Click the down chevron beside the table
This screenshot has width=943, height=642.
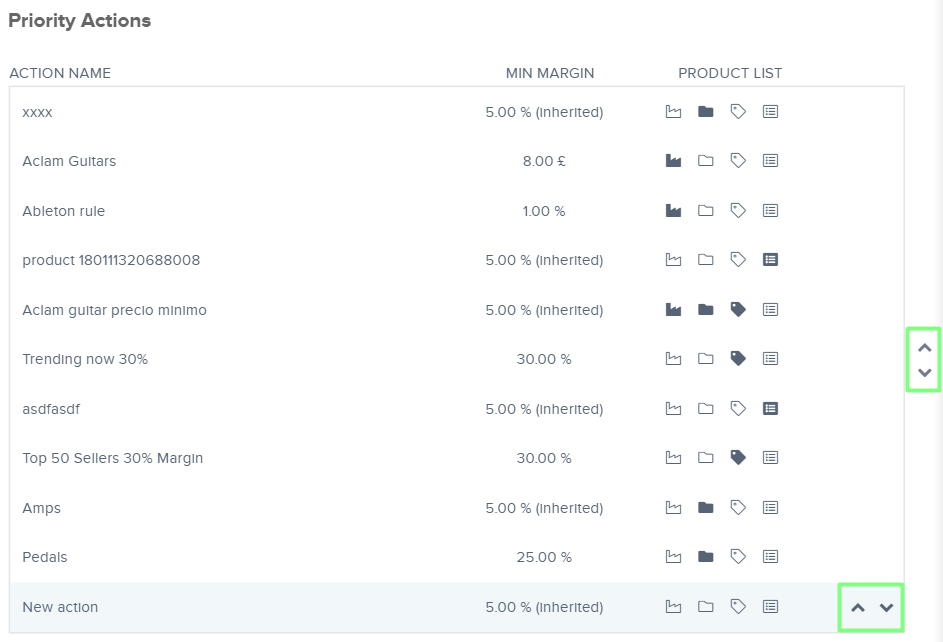coord(924,373)
